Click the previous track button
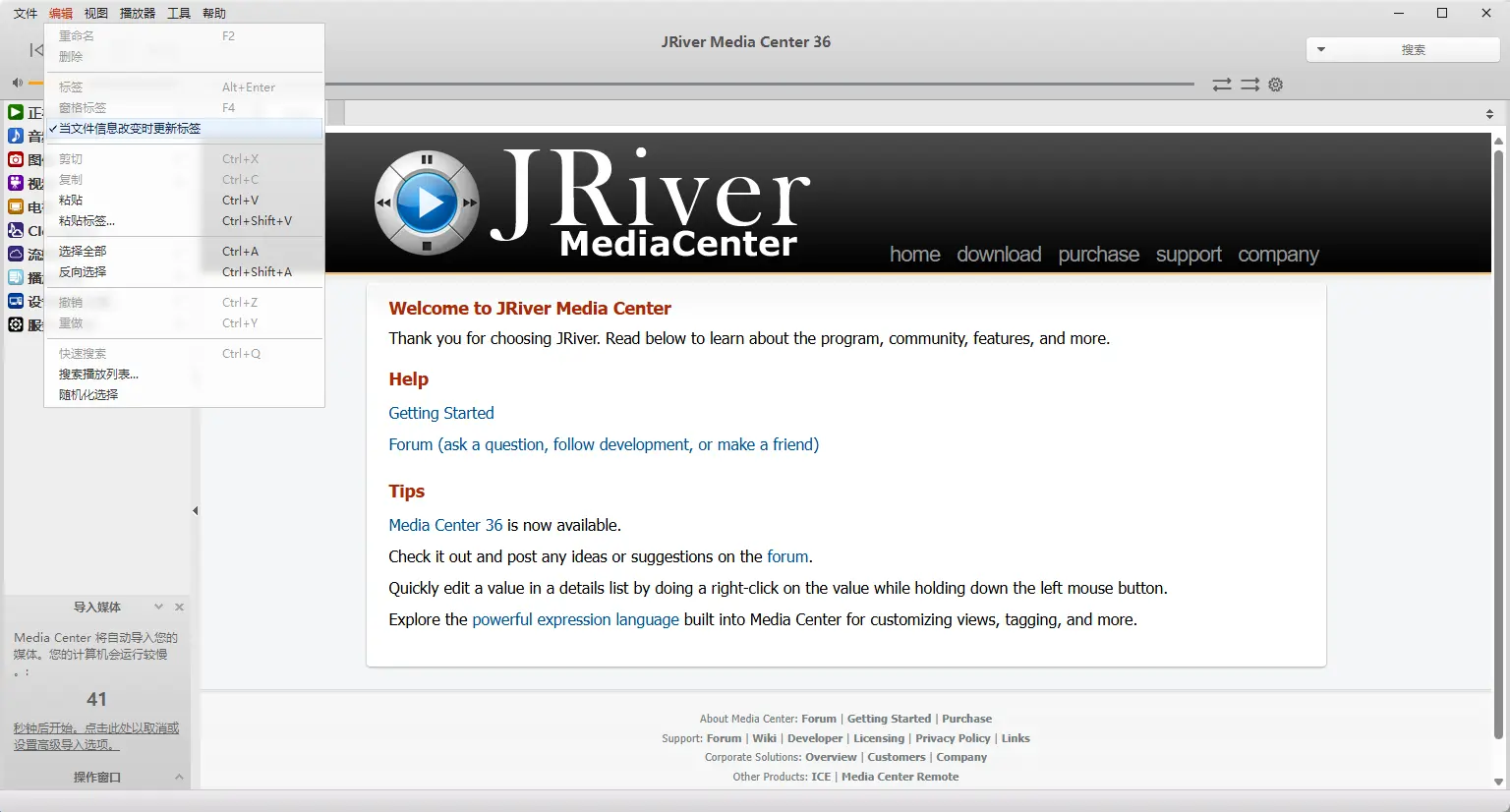1510x812 pixels. coord(36,50)
